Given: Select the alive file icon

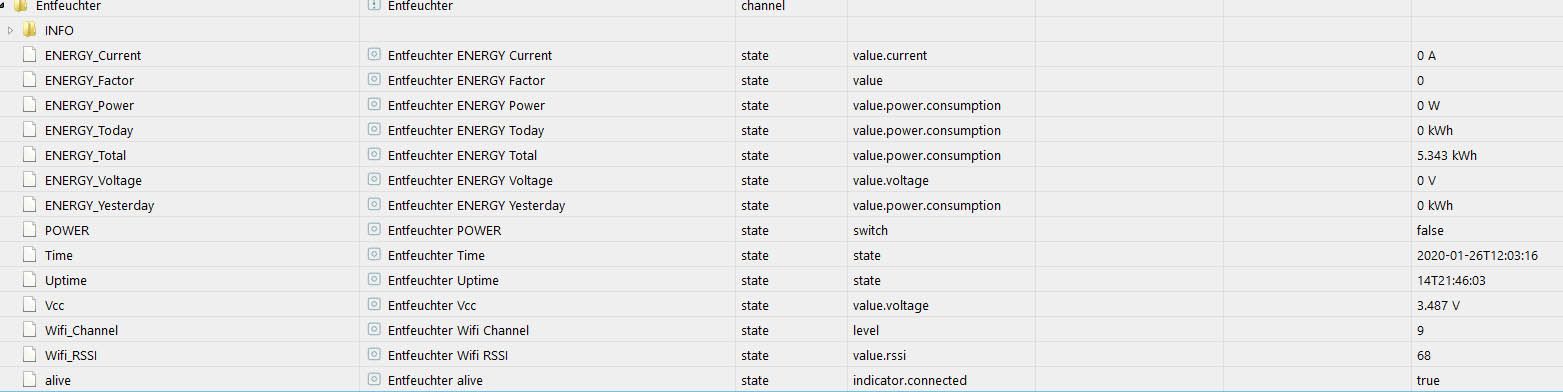Looking at the screenshot, I should point(29,380).
